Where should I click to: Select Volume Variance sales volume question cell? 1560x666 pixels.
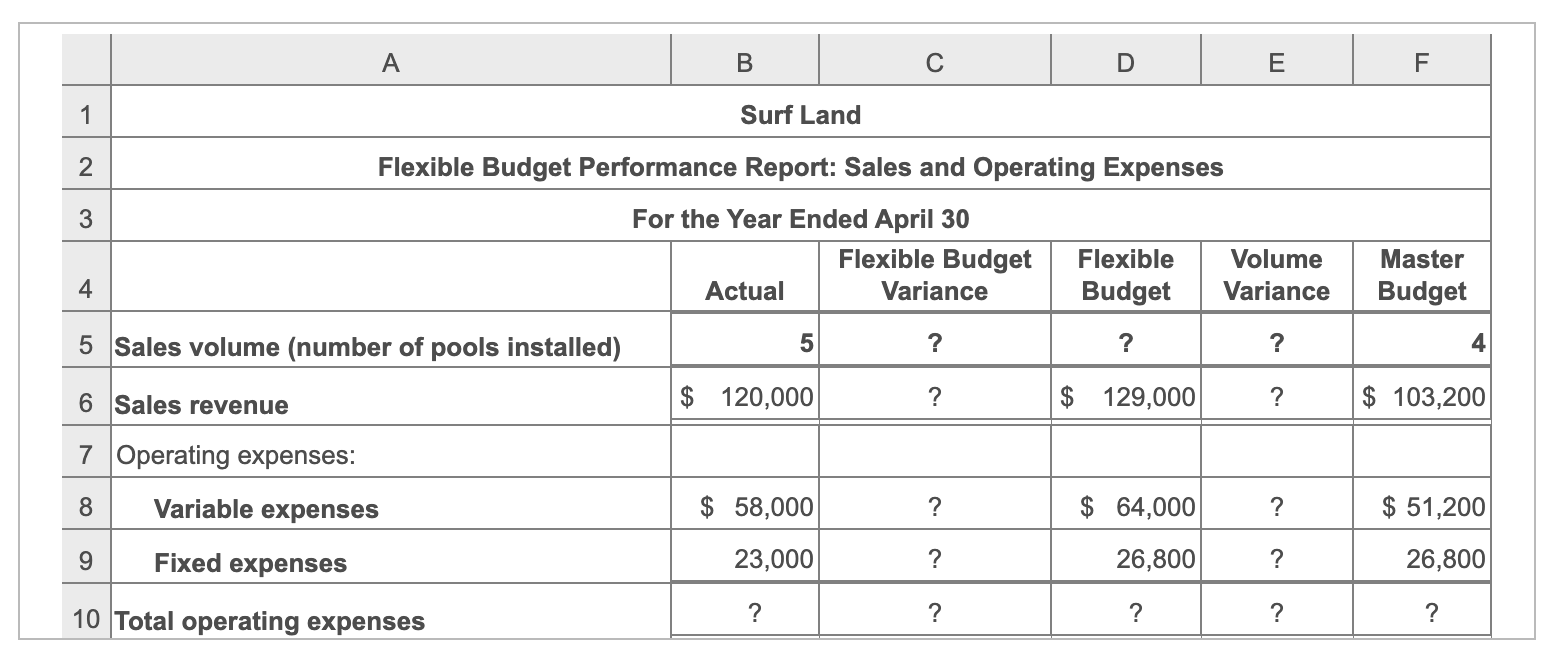pos(1276,342)
